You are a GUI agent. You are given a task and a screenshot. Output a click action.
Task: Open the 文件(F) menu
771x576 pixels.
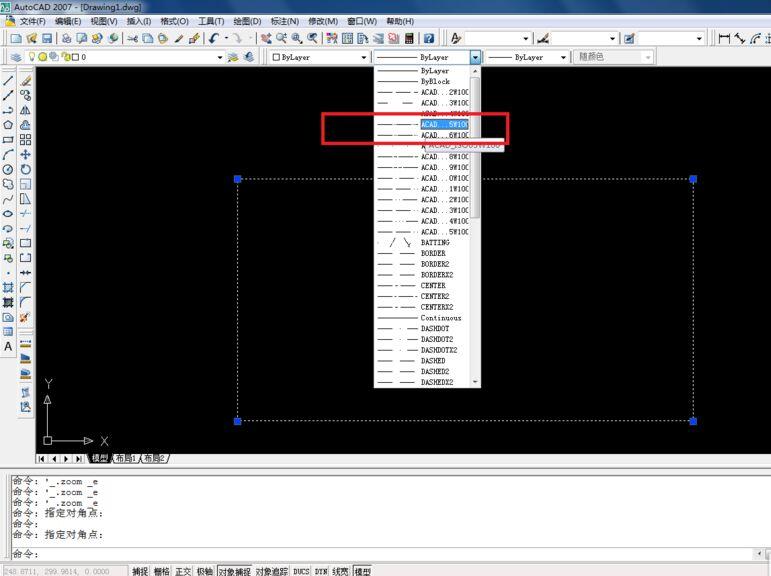(32, 22)
